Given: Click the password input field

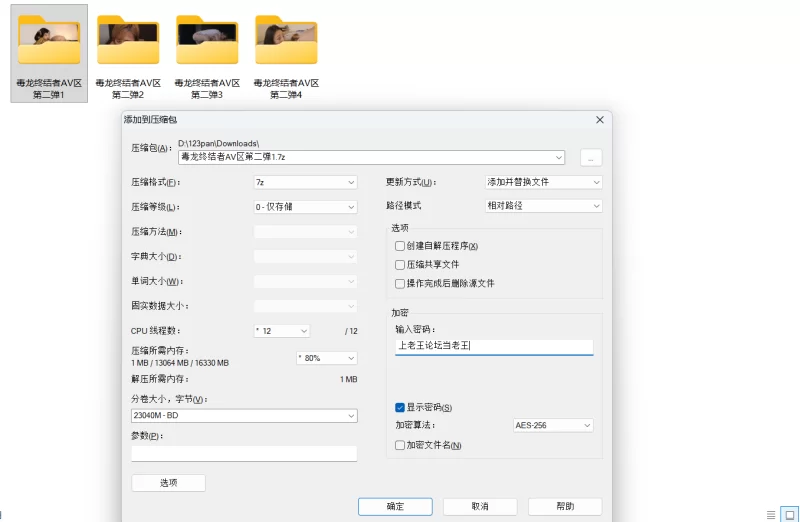Looking at the screenshot, I should tap(494, 346).
